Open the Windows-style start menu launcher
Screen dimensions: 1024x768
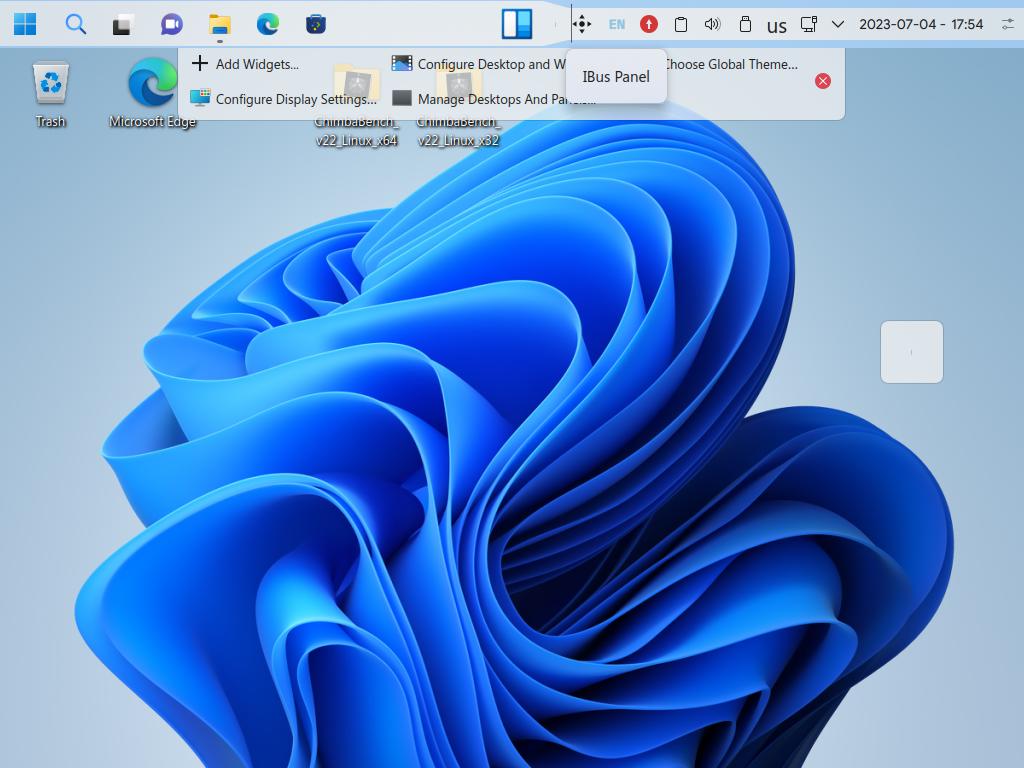click(25, 24)
